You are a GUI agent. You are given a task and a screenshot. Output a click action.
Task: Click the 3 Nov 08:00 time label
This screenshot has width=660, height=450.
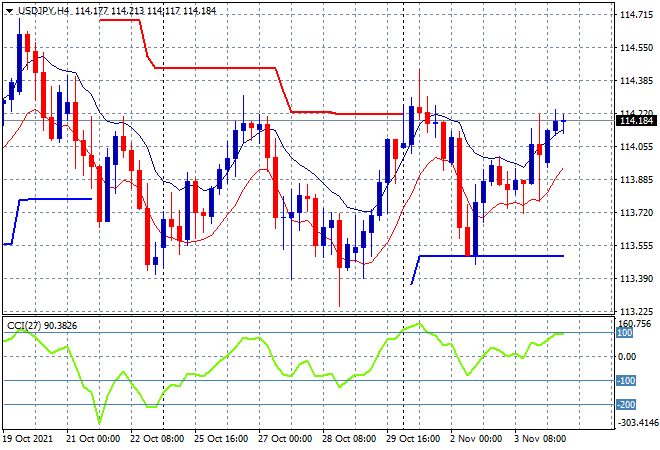pos(540,439)
